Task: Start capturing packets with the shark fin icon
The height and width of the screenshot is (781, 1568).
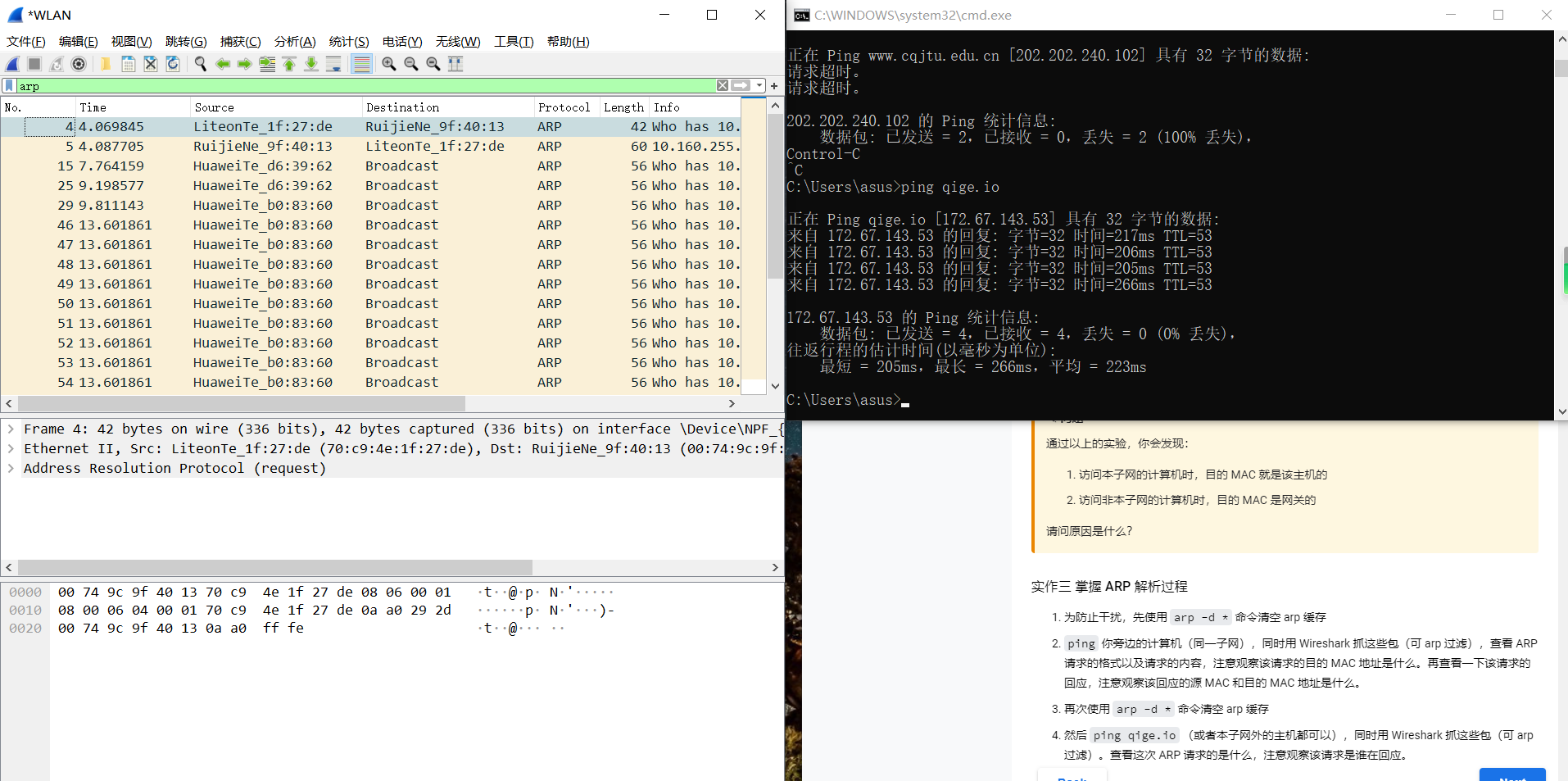Action: (x=13, y=64)
